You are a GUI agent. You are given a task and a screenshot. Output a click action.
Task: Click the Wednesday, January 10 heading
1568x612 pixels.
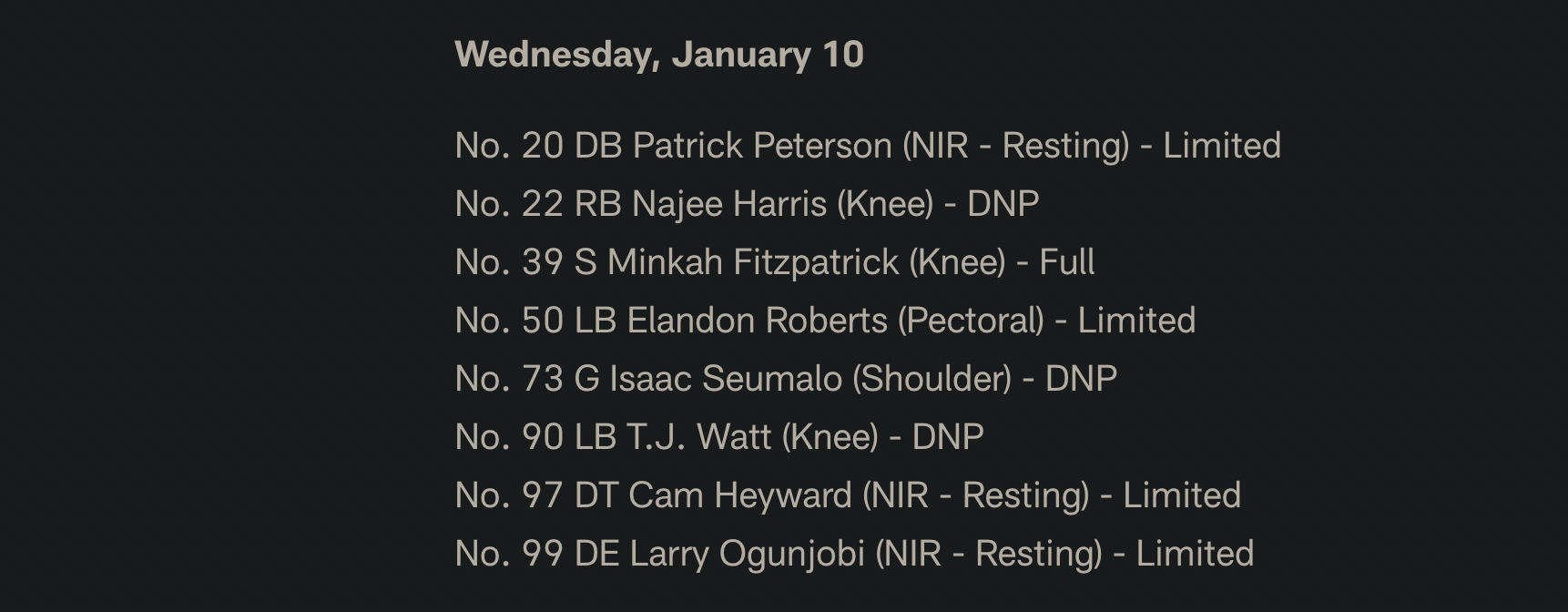(x=658, y=55)
